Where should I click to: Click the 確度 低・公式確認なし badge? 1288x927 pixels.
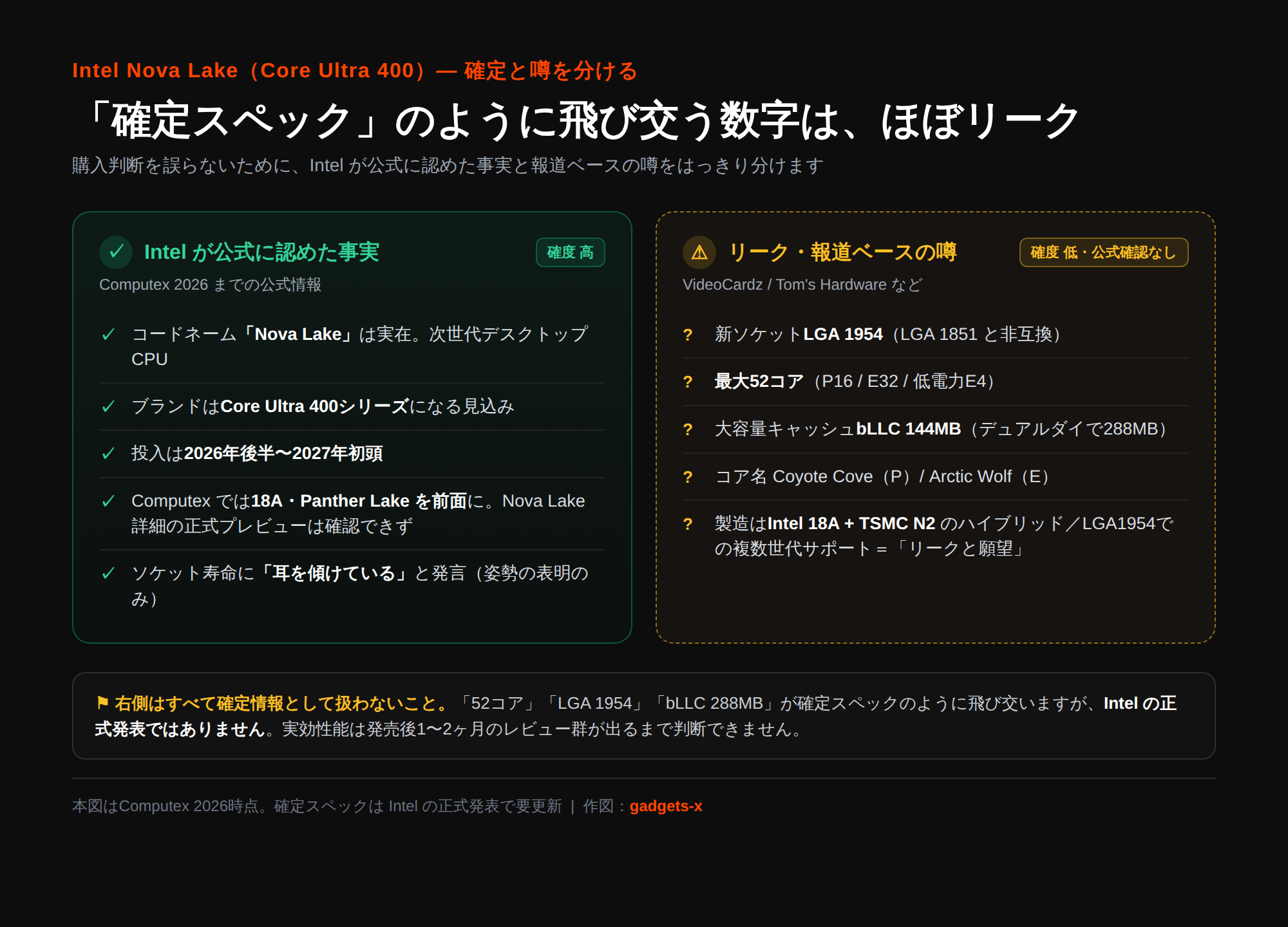tap(1104, 252)
